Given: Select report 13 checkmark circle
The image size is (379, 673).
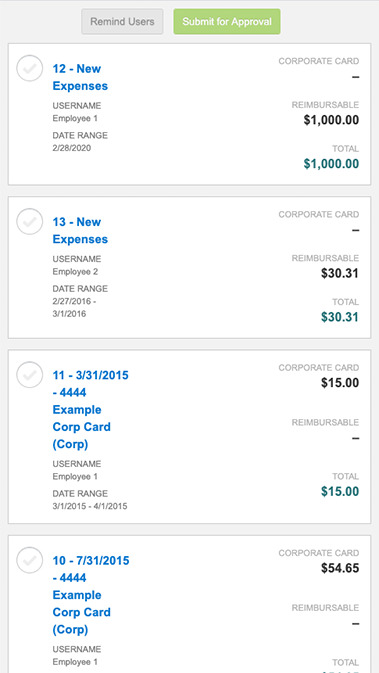Looking at the screenshot, I should pos(30,221).
